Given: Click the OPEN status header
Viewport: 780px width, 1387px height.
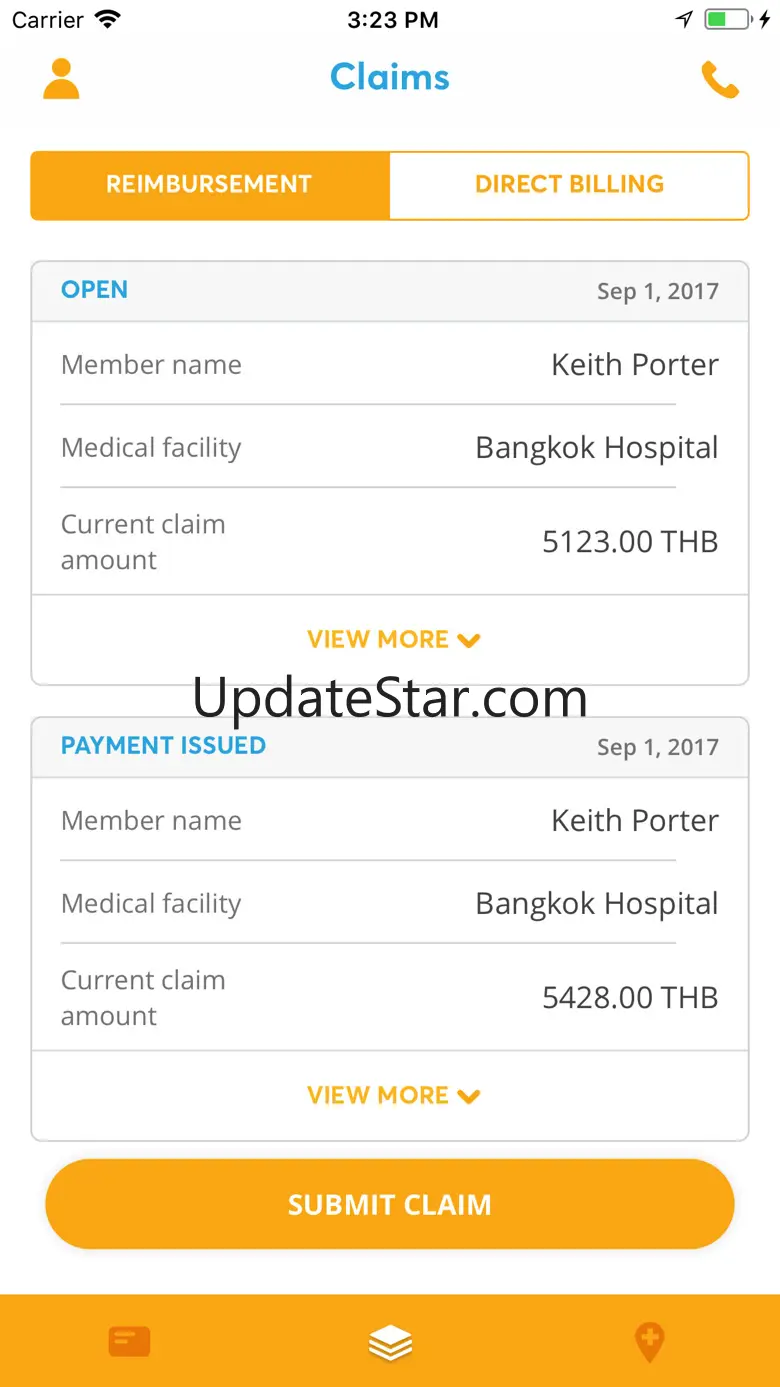Looking at the screenshot, I should 94,290.
